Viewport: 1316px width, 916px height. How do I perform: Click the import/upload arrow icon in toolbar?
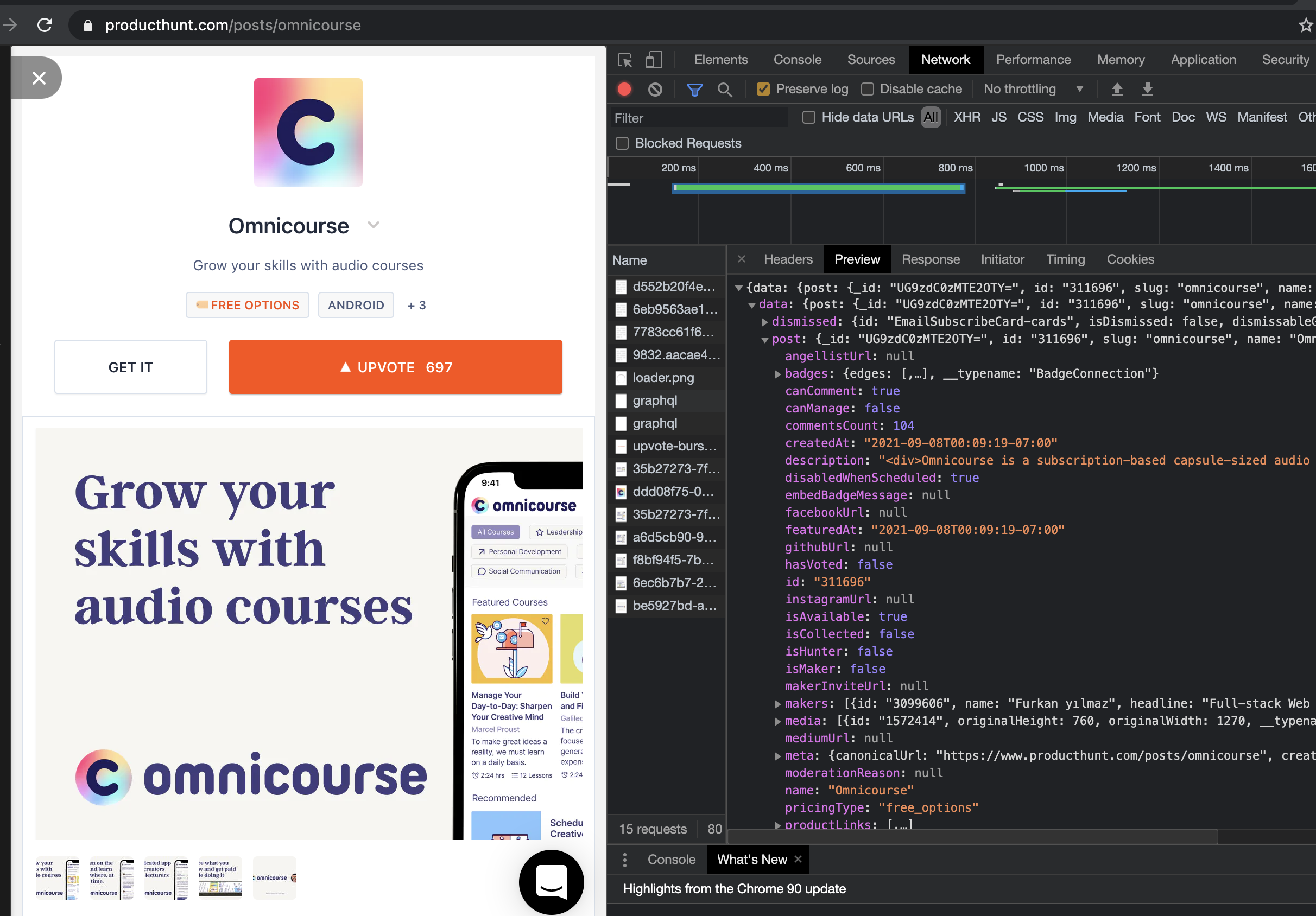coord(1116,90)
